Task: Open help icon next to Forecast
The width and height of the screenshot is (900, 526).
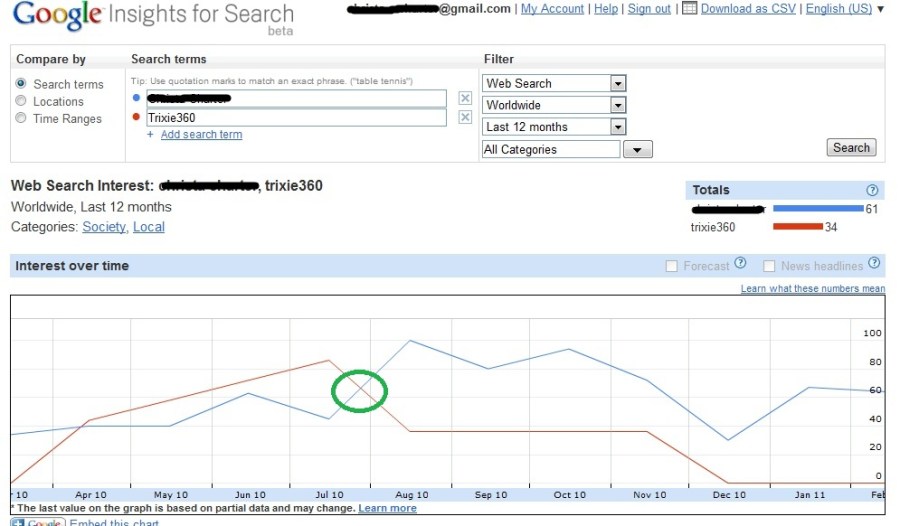Action: [740, 264]
